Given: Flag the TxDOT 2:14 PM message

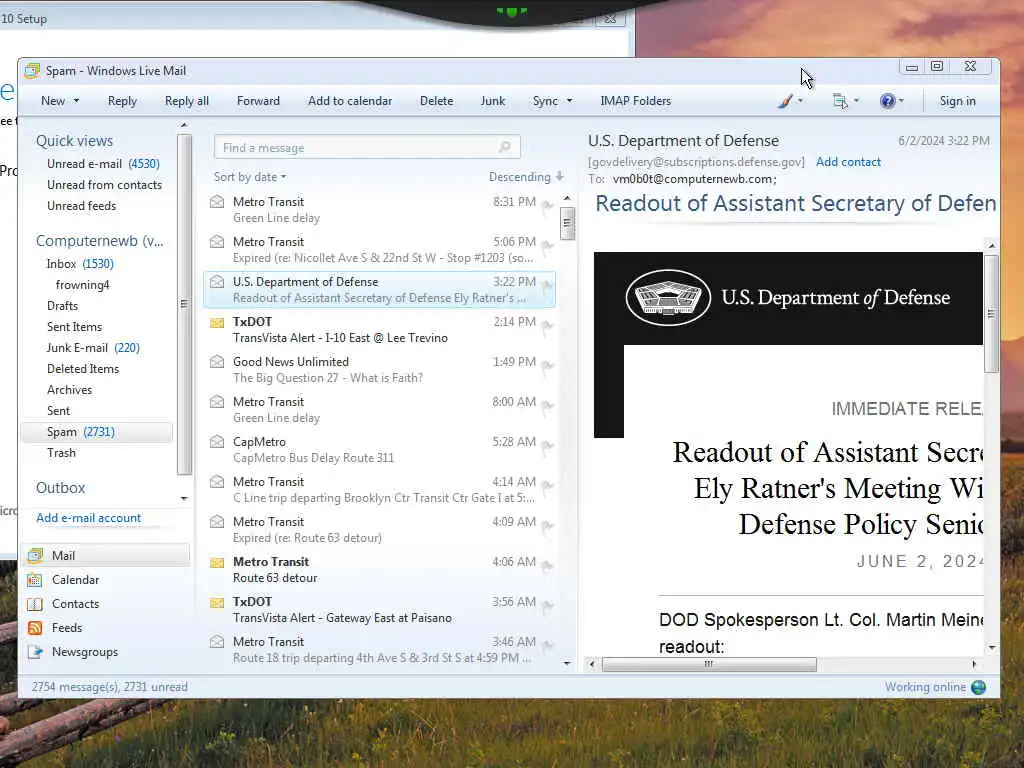Looking at the screenshot, I should 547,326.
